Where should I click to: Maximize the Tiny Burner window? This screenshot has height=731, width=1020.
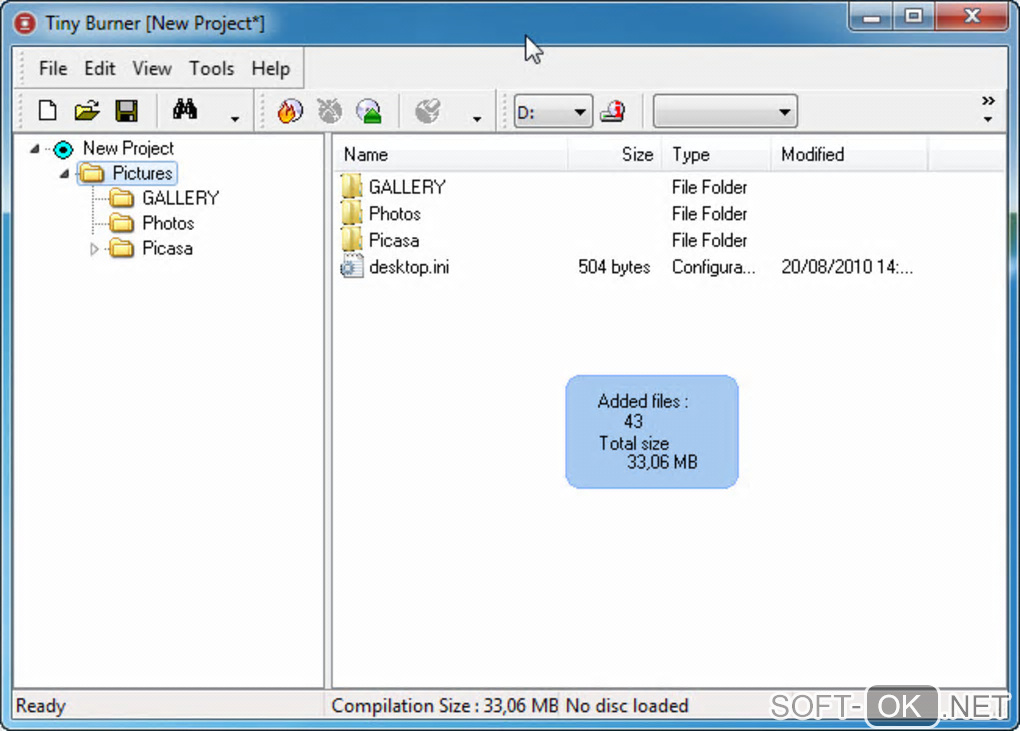tap(914, 17)
